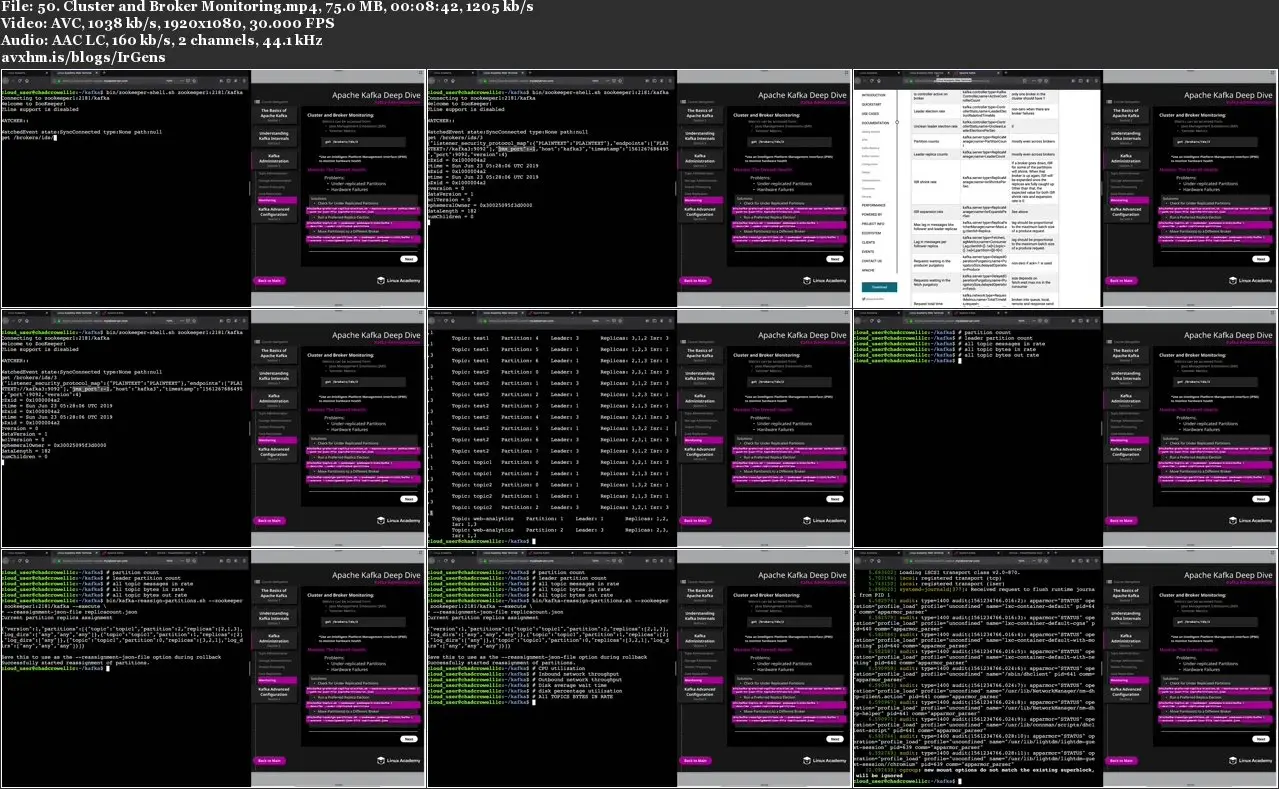
Task: Click QUICKSTART in the Kafka docs sidebar
Action: pos(872,104)
